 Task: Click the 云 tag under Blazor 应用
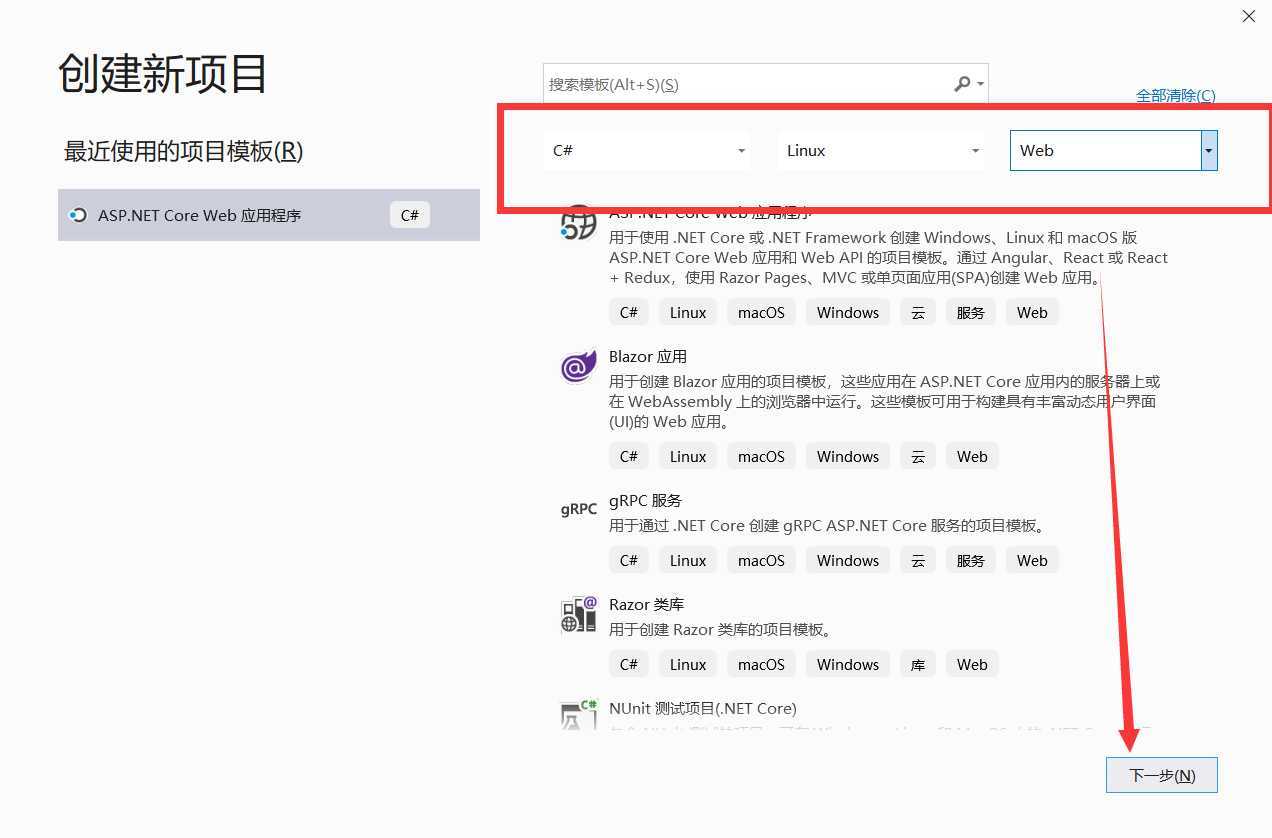(x=918, y=456)
